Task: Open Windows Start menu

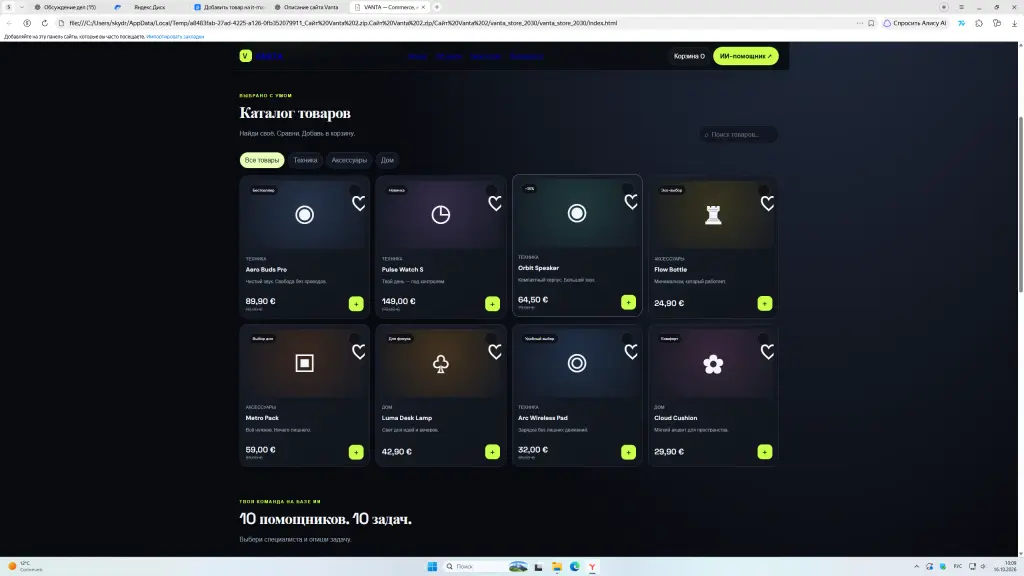Action: point(432,566)
